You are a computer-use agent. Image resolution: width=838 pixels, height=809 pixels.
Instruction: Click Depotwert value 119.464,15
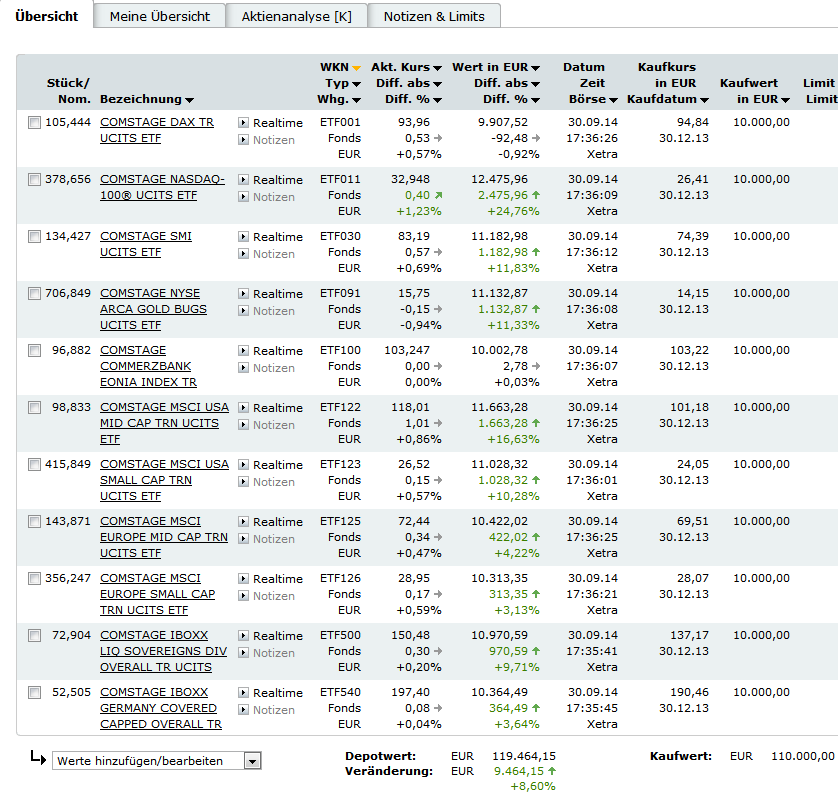click(x=524, y=756)
